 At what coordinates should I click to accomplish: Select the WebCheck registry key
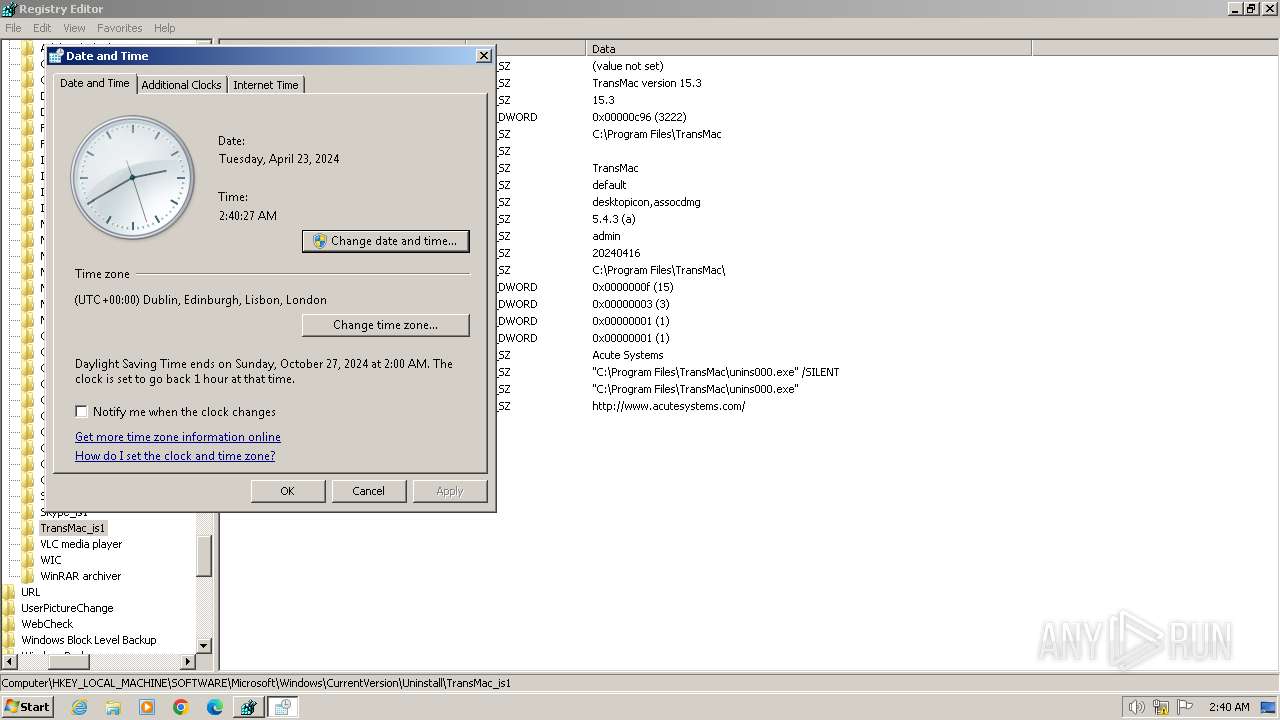(x=47, y=624)
